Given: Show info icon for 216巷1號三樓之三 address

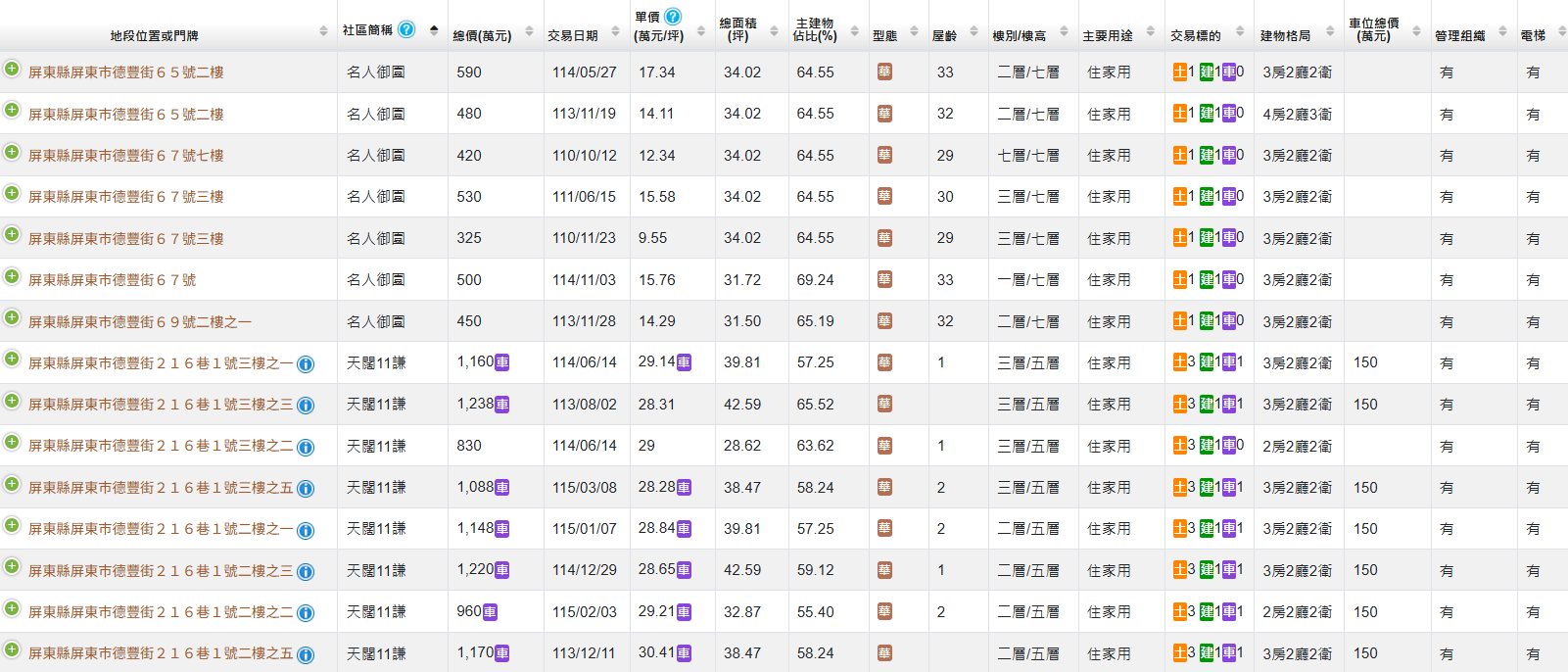Looking at the screenshot, I should [x=306, y=406].
